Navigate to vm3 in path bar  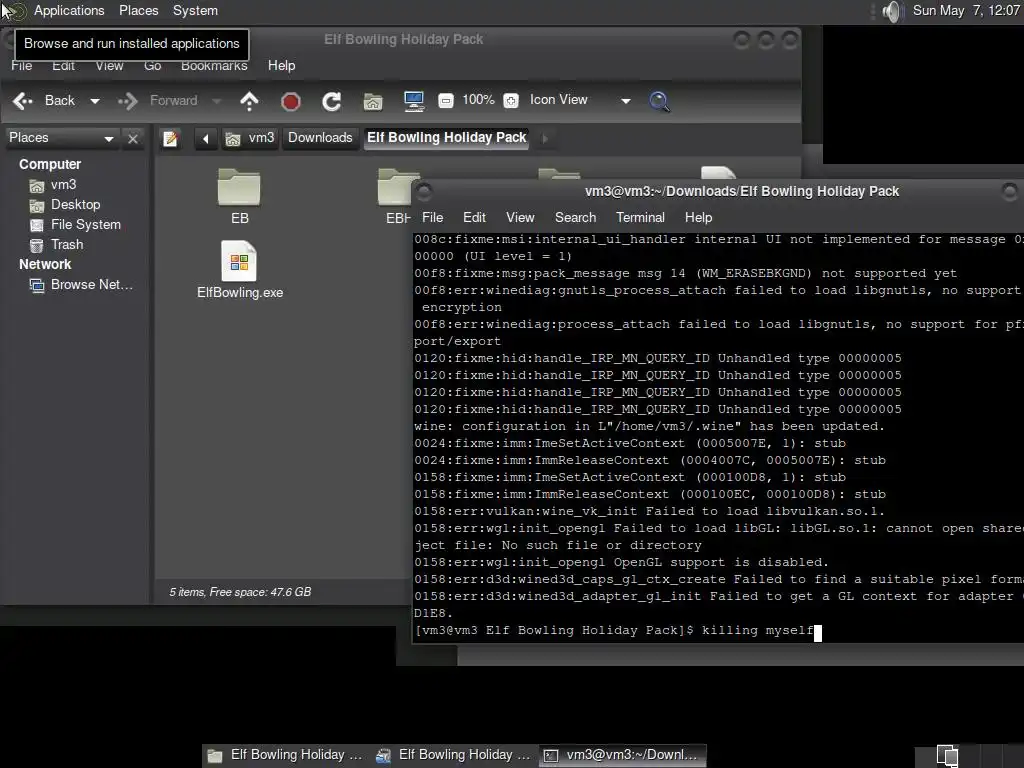tap(250, 138)
